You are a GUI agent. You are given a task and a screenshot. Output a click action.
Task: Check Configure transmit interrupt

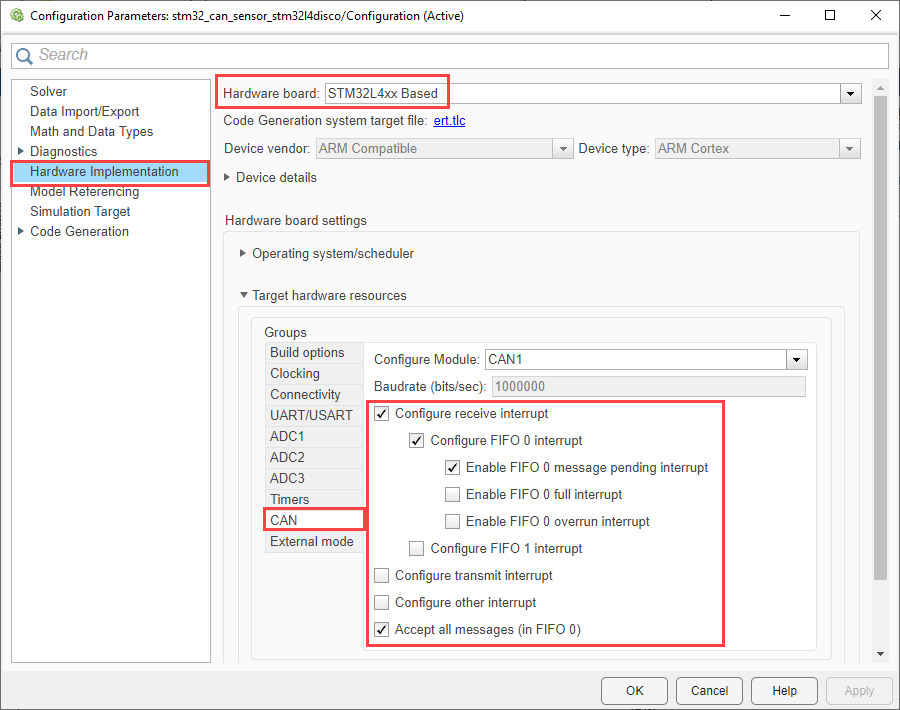pyautogui.click(x=382, y=575)
